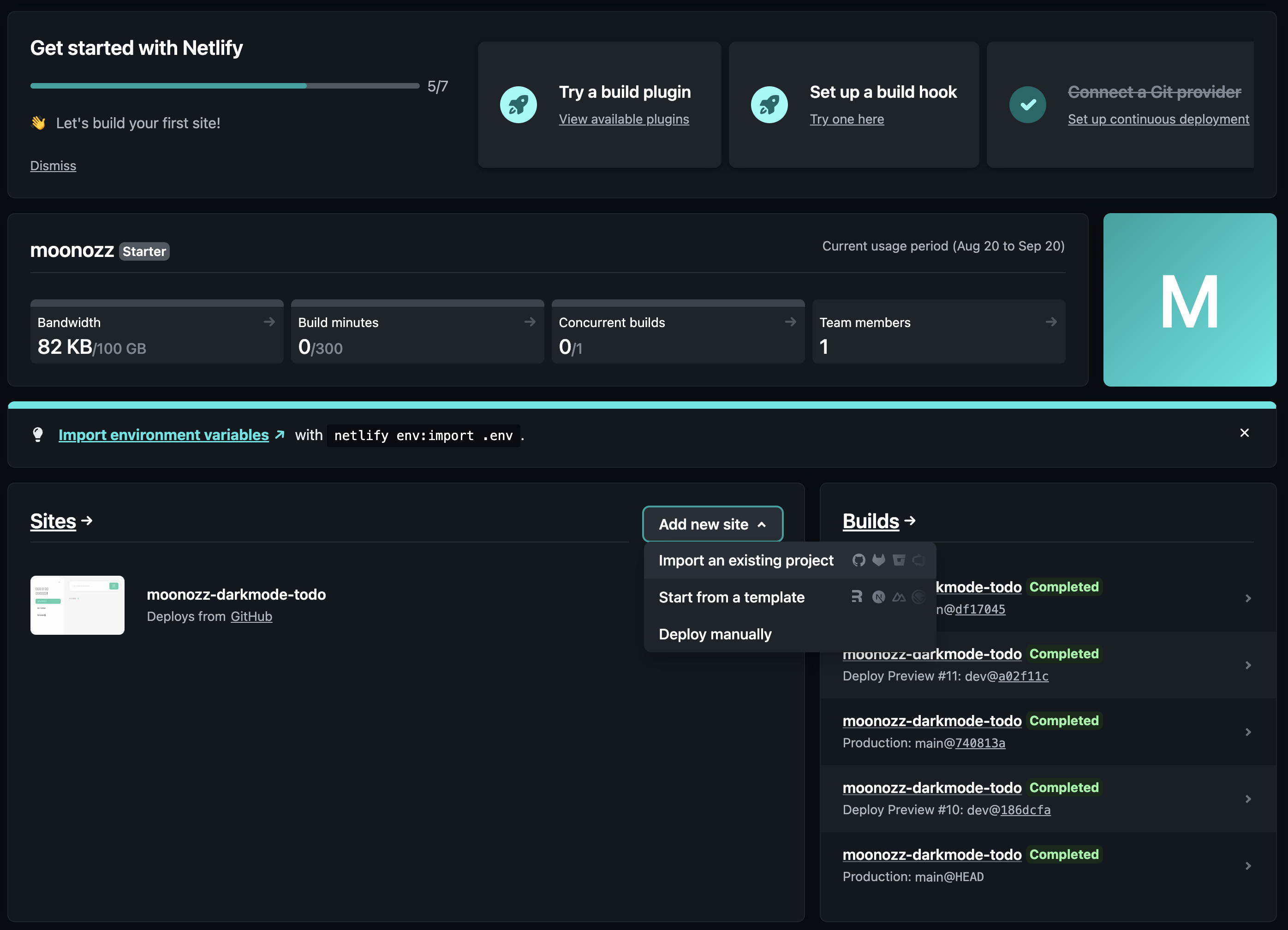Collapse the Add new site dropdown
The image size is (1288, 930).
(x=712, y=524)
